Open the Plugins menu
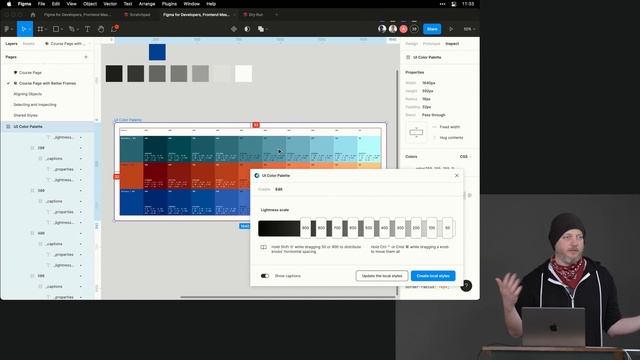 click(x=169, y=4)
